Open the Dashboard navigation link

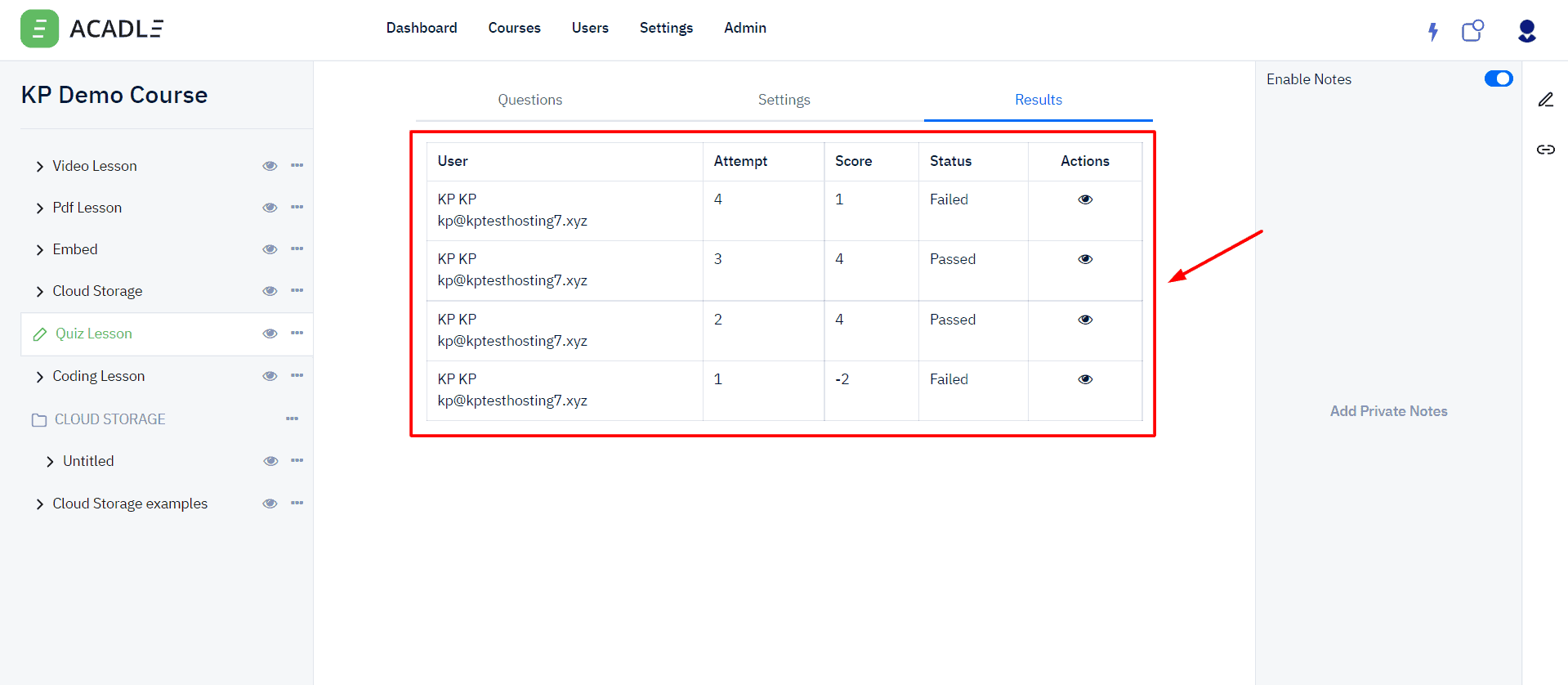coord(422,28)
